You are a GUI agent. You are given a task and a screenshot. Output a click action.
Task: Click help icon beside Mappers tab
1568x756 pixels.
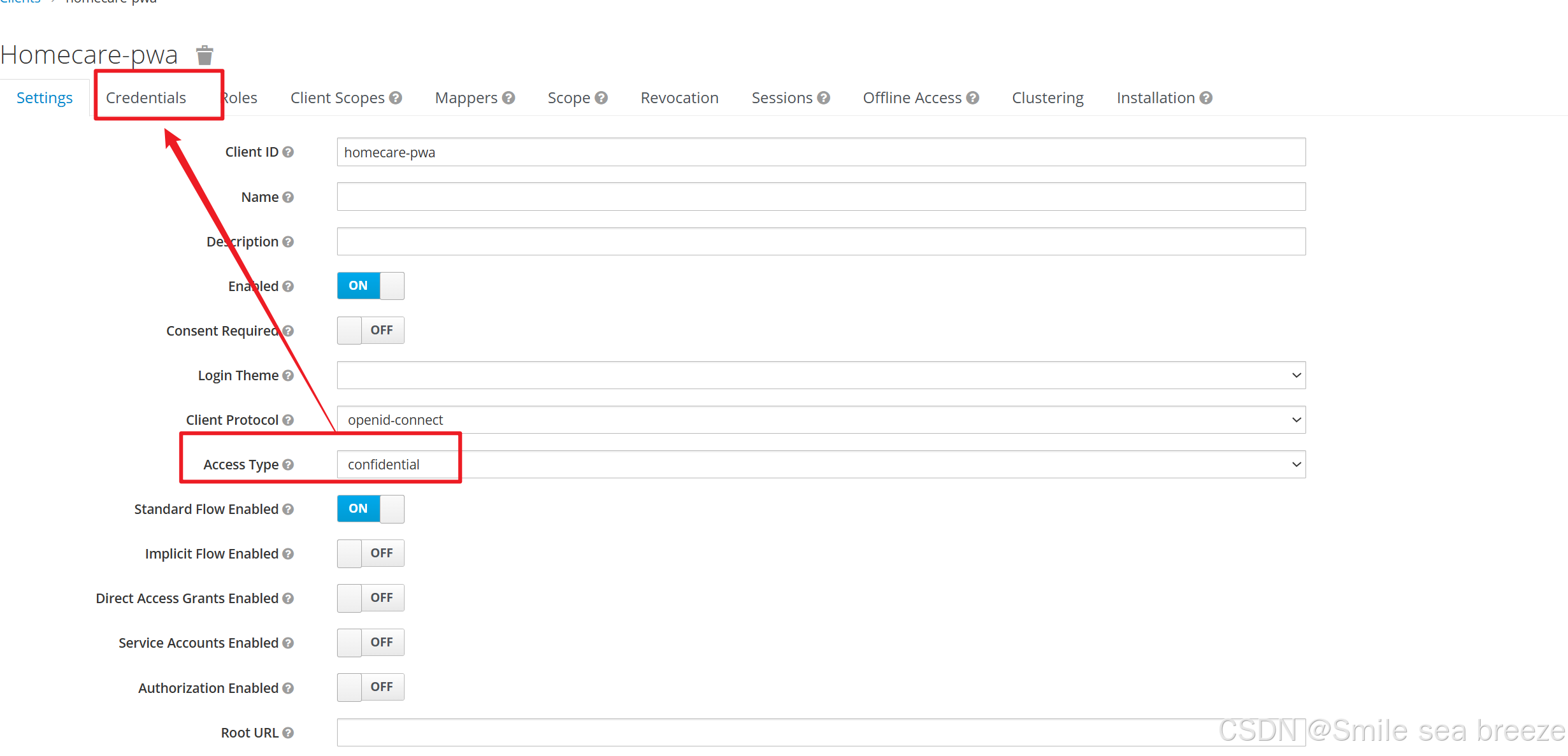pyautogui.click(x=508, y=98)
